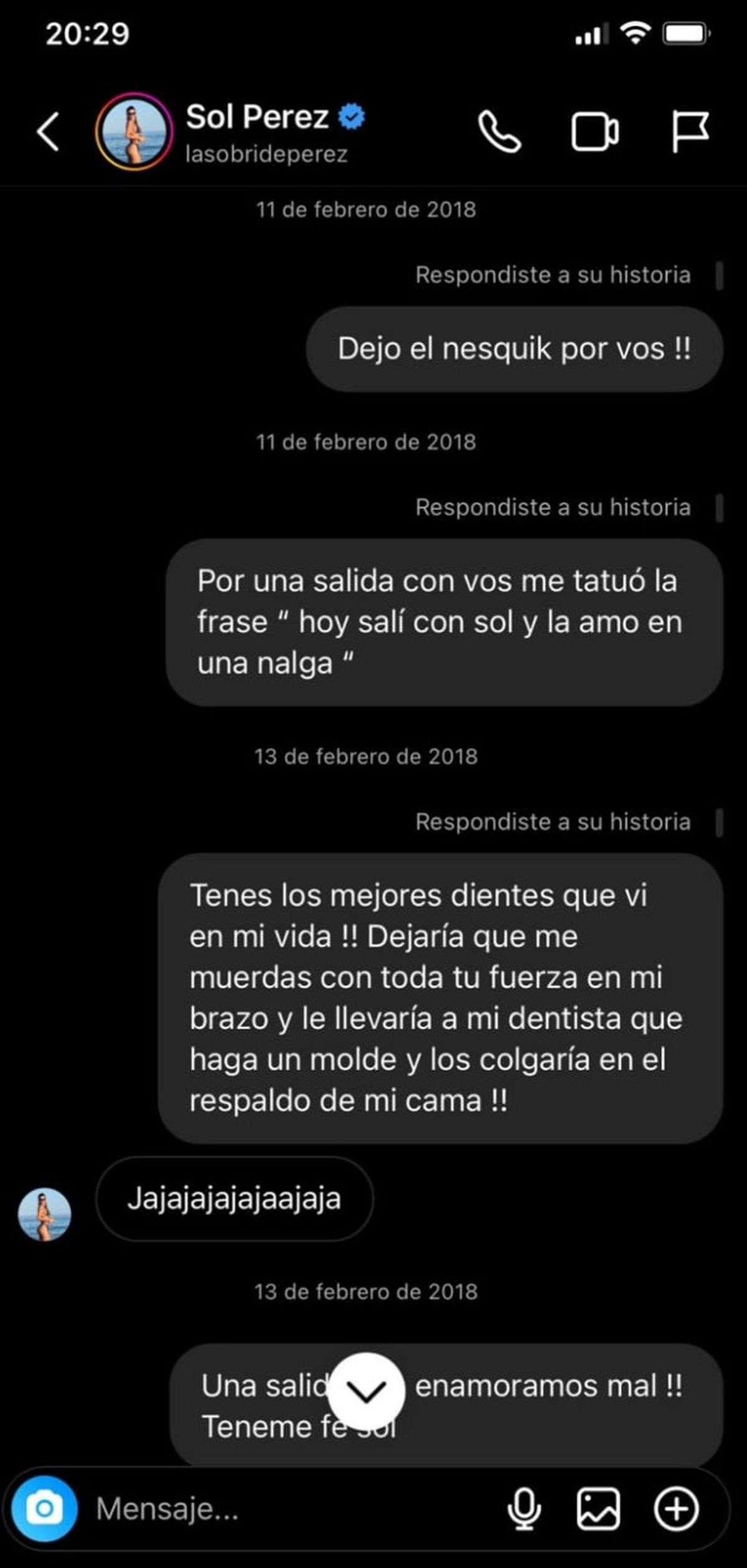Screen dimensions: 747x1568
Task: Select the 'Dejo el nesquik por vos' message
Action: pyautogui.click(x=514, y=349)
